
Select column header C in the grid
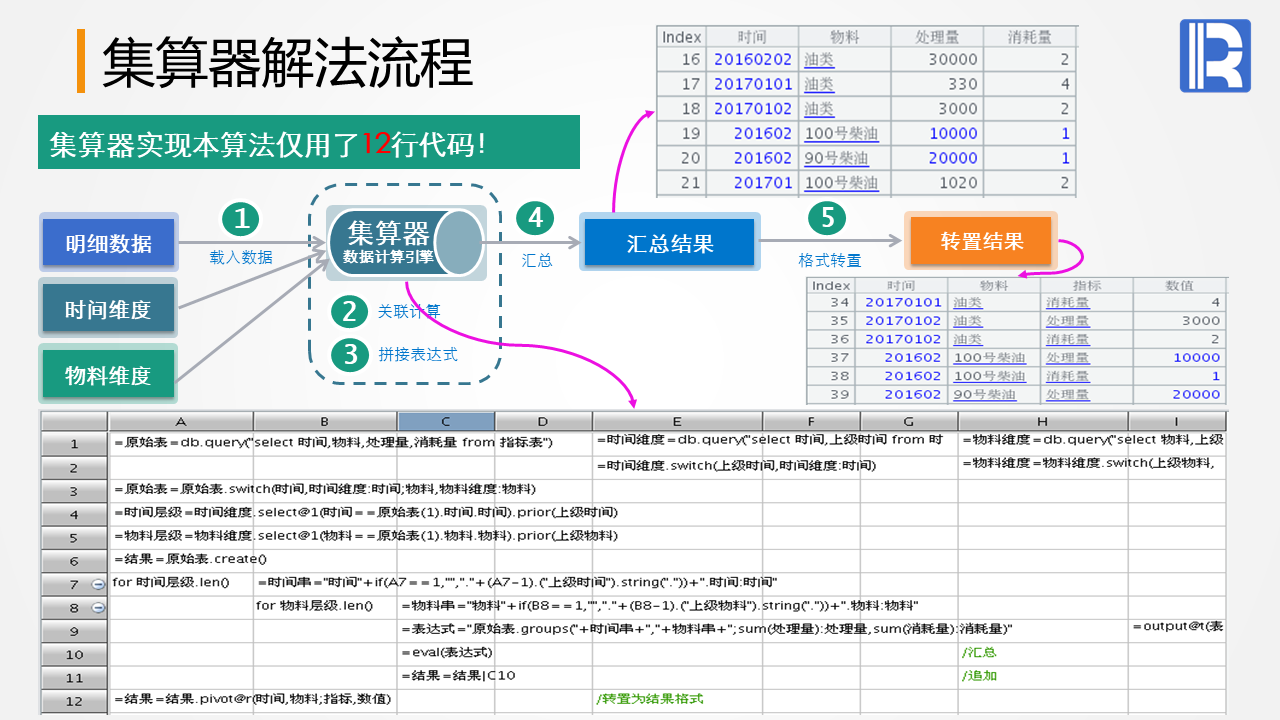tap(445, 421)
